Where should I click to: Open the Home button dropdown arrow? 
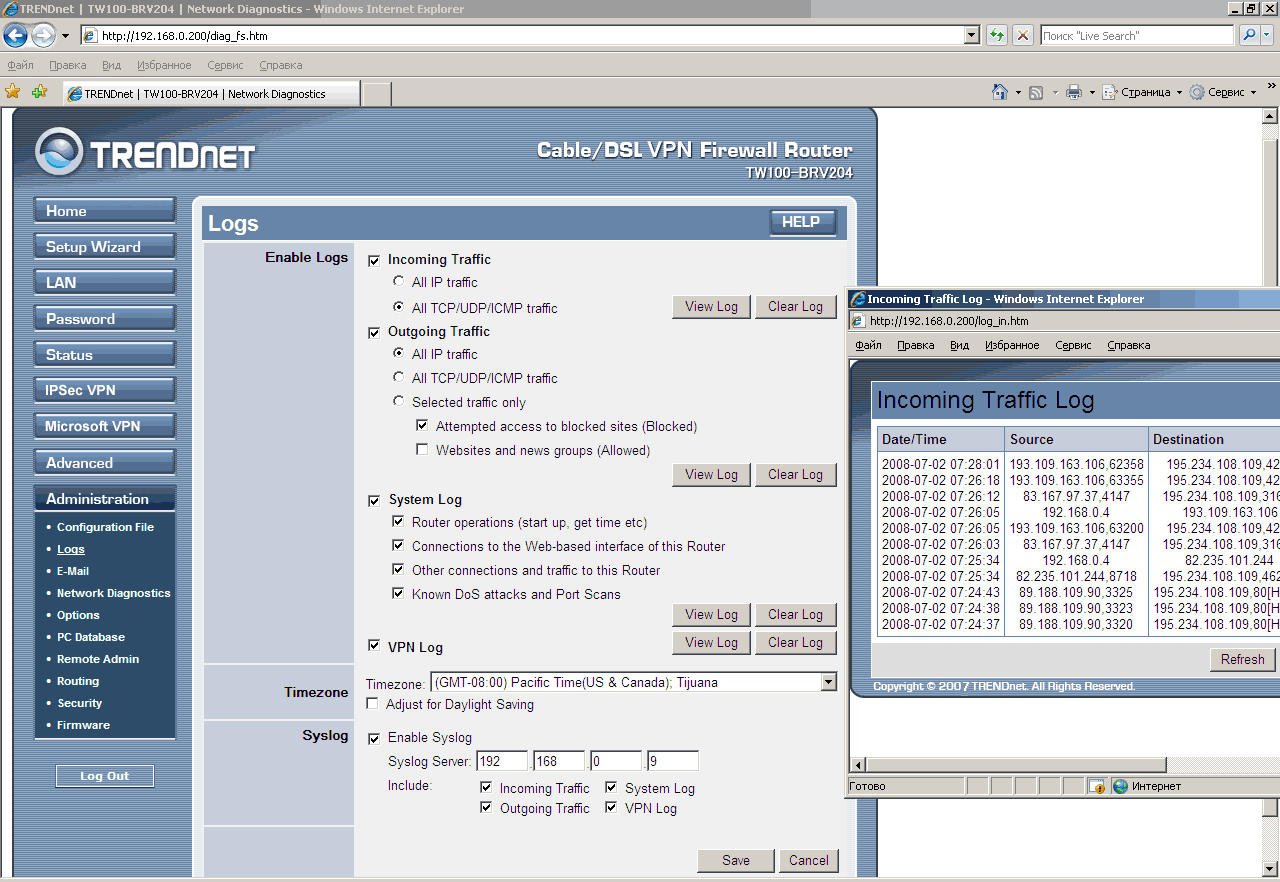point(1018,92)
